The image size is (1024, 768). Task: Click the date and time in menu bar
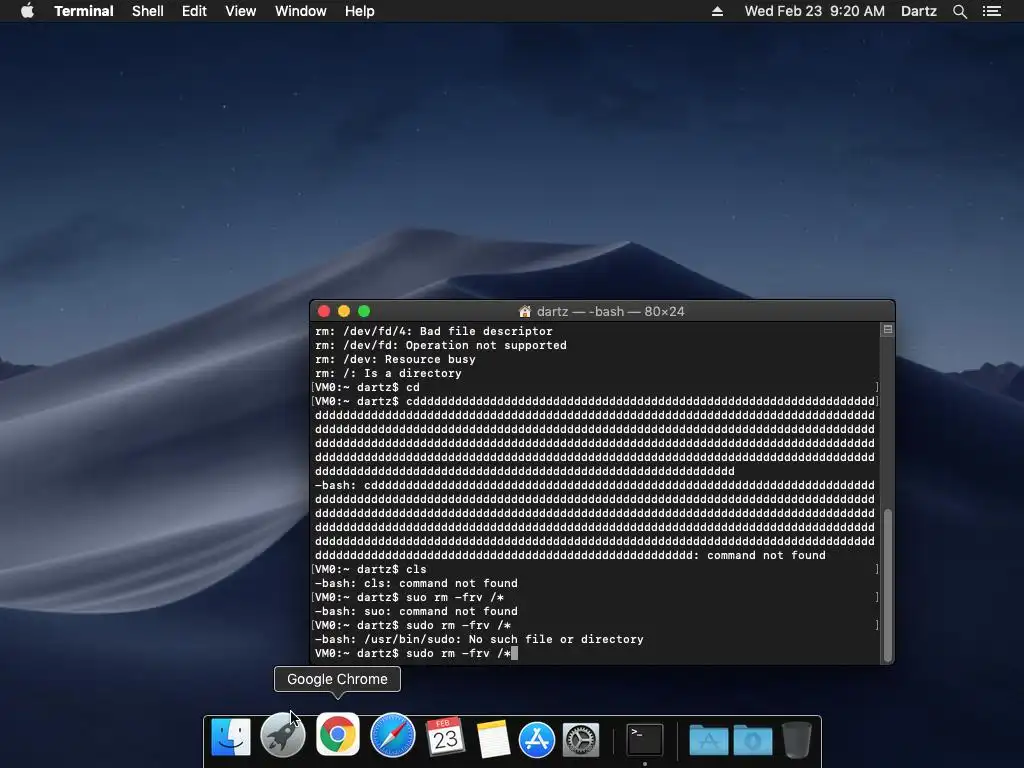point(814,11)
